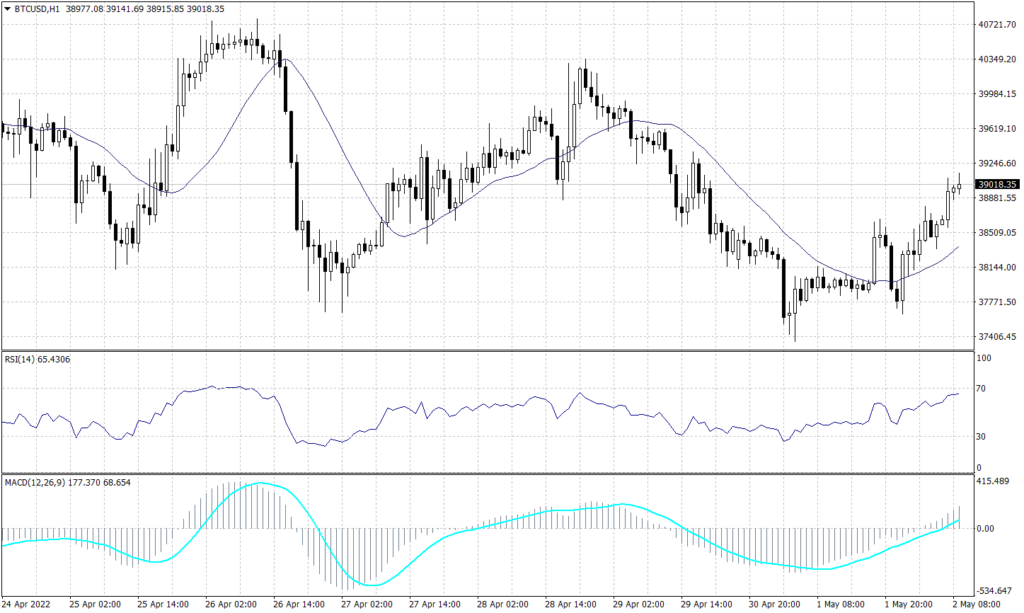1024x613 pixels.
Task: Click the 37406.45 price scale value
Action: coord(999,337)
